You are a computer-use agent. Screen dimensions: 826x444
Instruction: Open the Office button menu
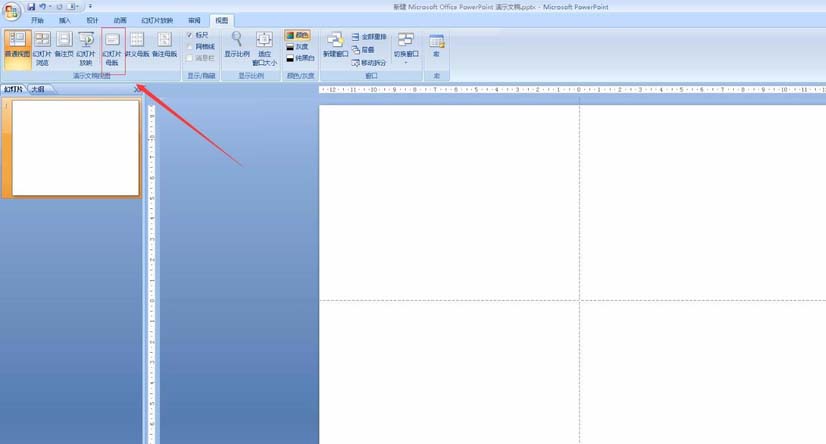(11, 11)
